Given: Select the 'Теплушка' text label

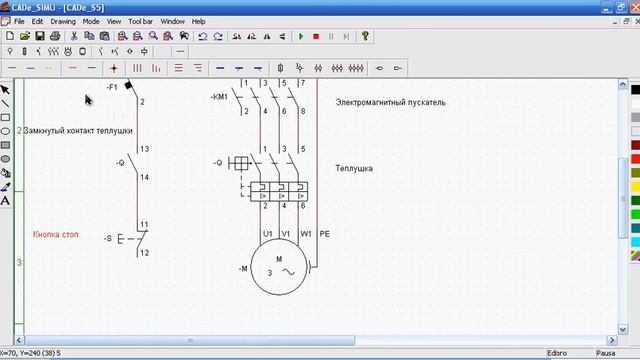Looking at the screenshot, I should click(x=354, y=168).
